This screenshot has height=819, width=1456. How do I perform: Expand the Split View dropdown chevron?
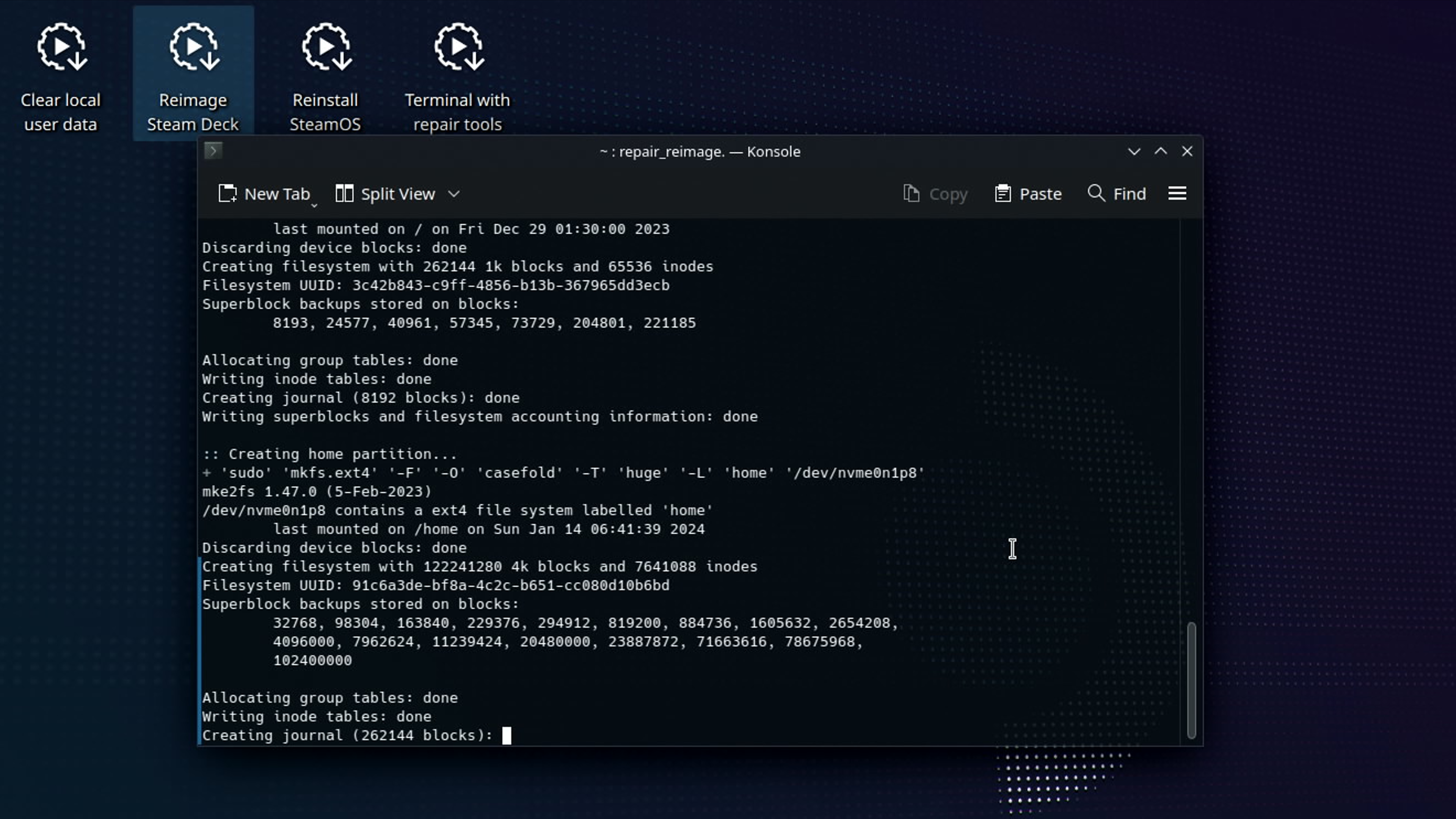454,194
